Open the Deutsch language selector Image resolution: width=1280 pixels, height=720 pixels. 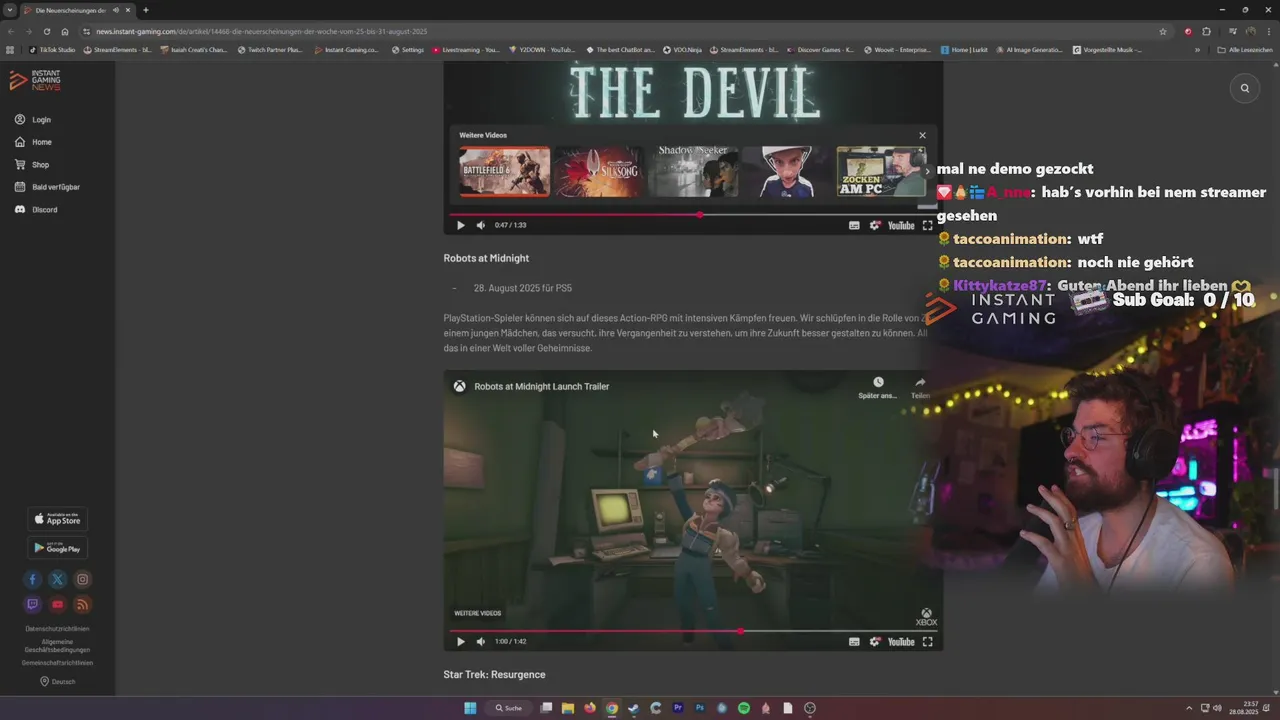57,682
